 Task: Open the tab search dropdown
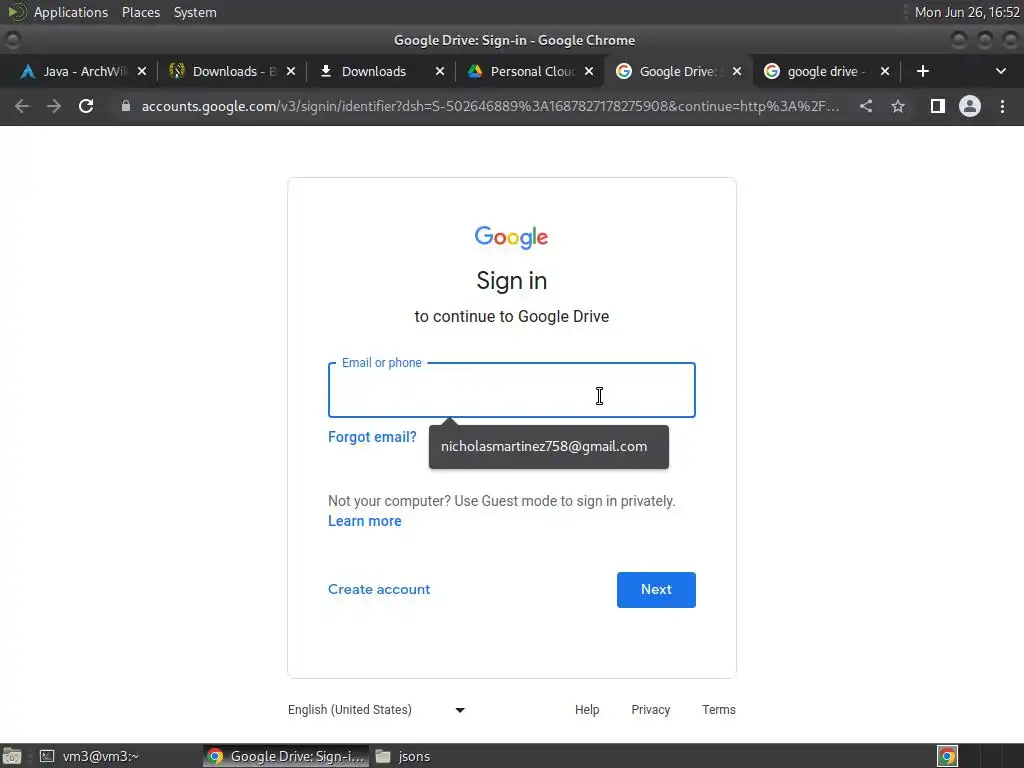pos(1000,71)
